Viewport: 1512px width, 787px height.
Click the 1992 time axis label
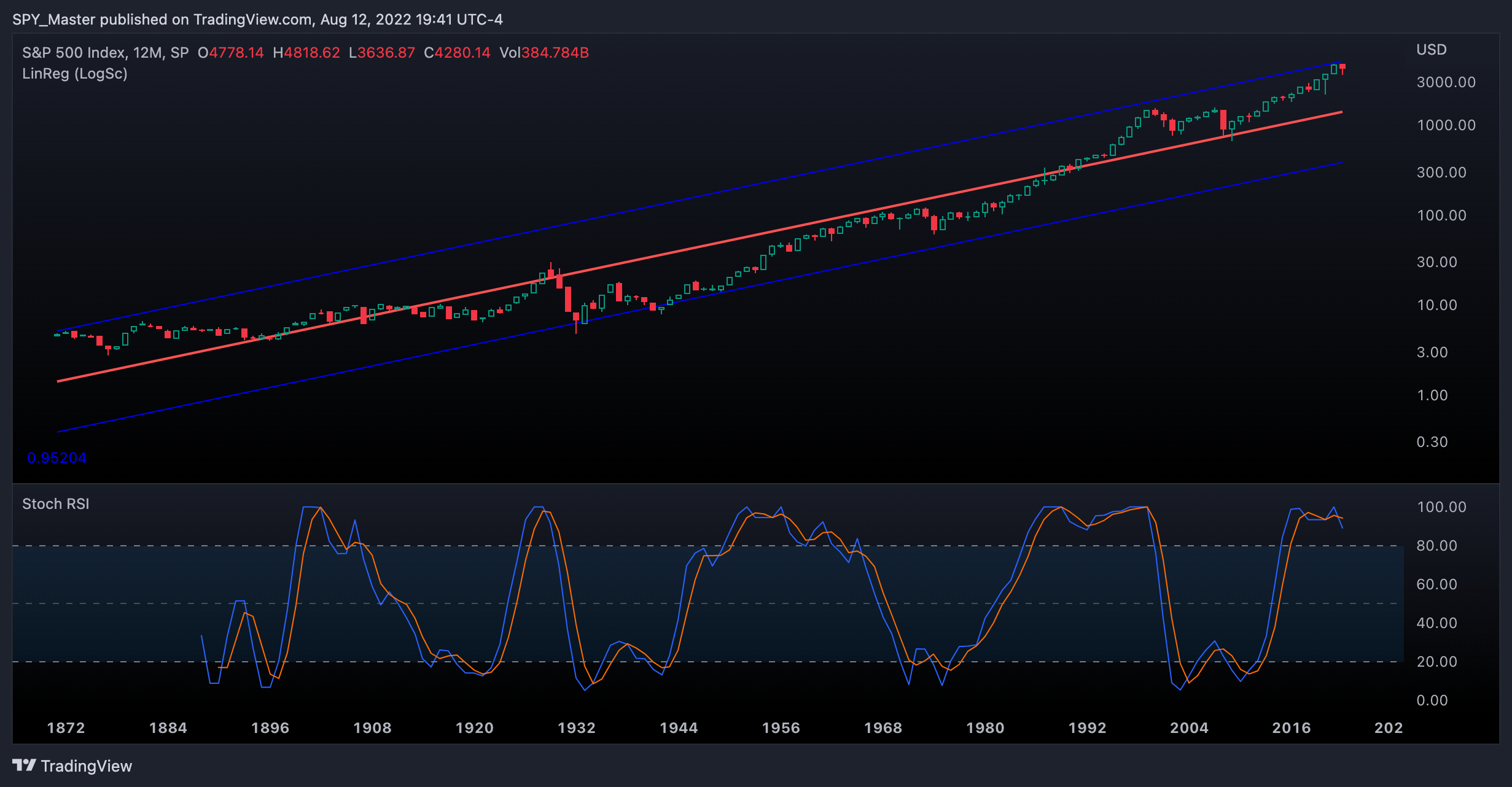point(1088,728)
